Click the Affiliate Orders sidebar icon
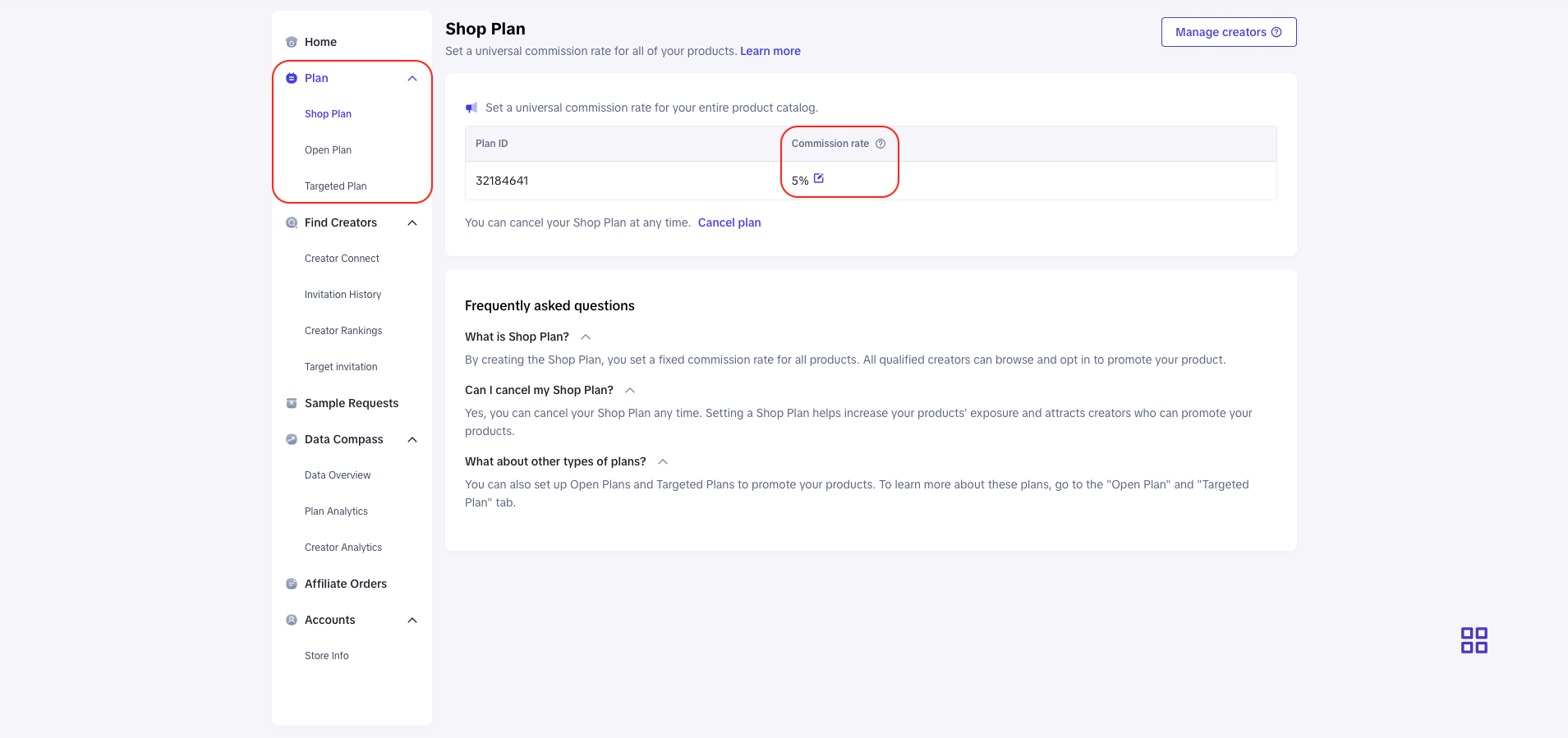The image size is (1568, 738). 292,584
